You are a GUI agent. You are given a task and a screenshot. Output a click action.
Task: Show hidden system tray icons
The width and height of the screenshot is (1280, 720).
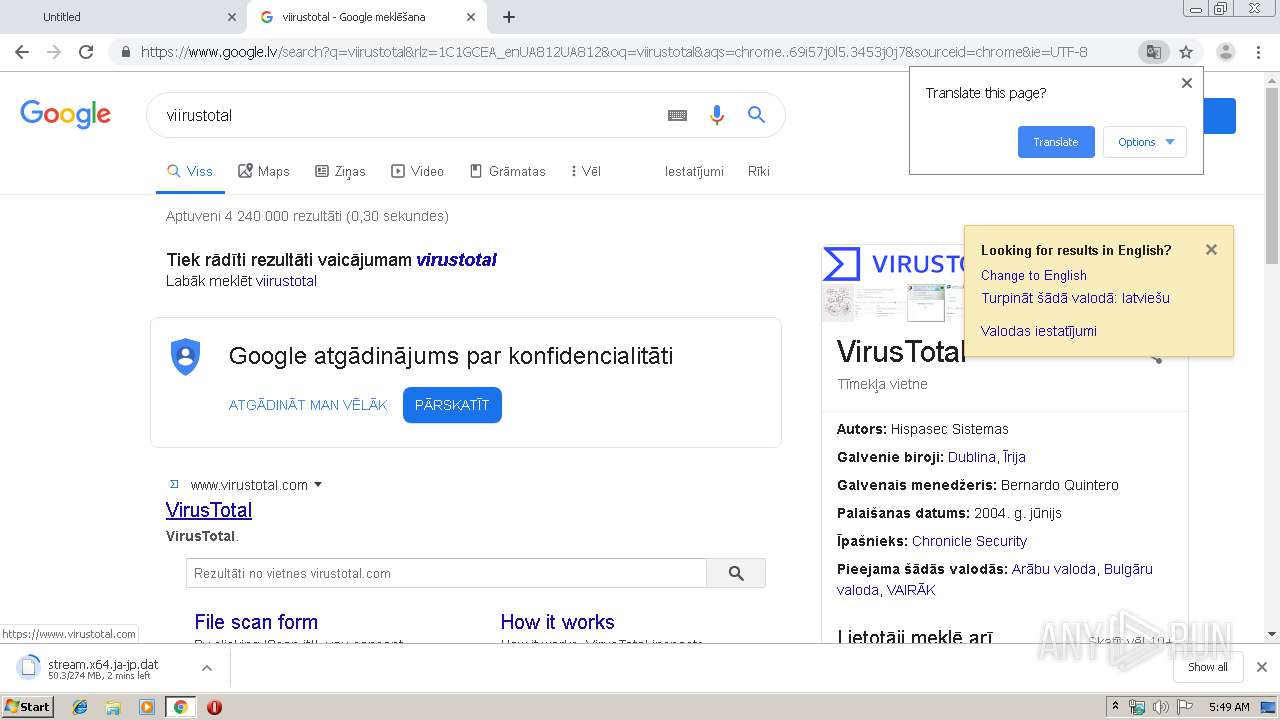[1115, 707]
